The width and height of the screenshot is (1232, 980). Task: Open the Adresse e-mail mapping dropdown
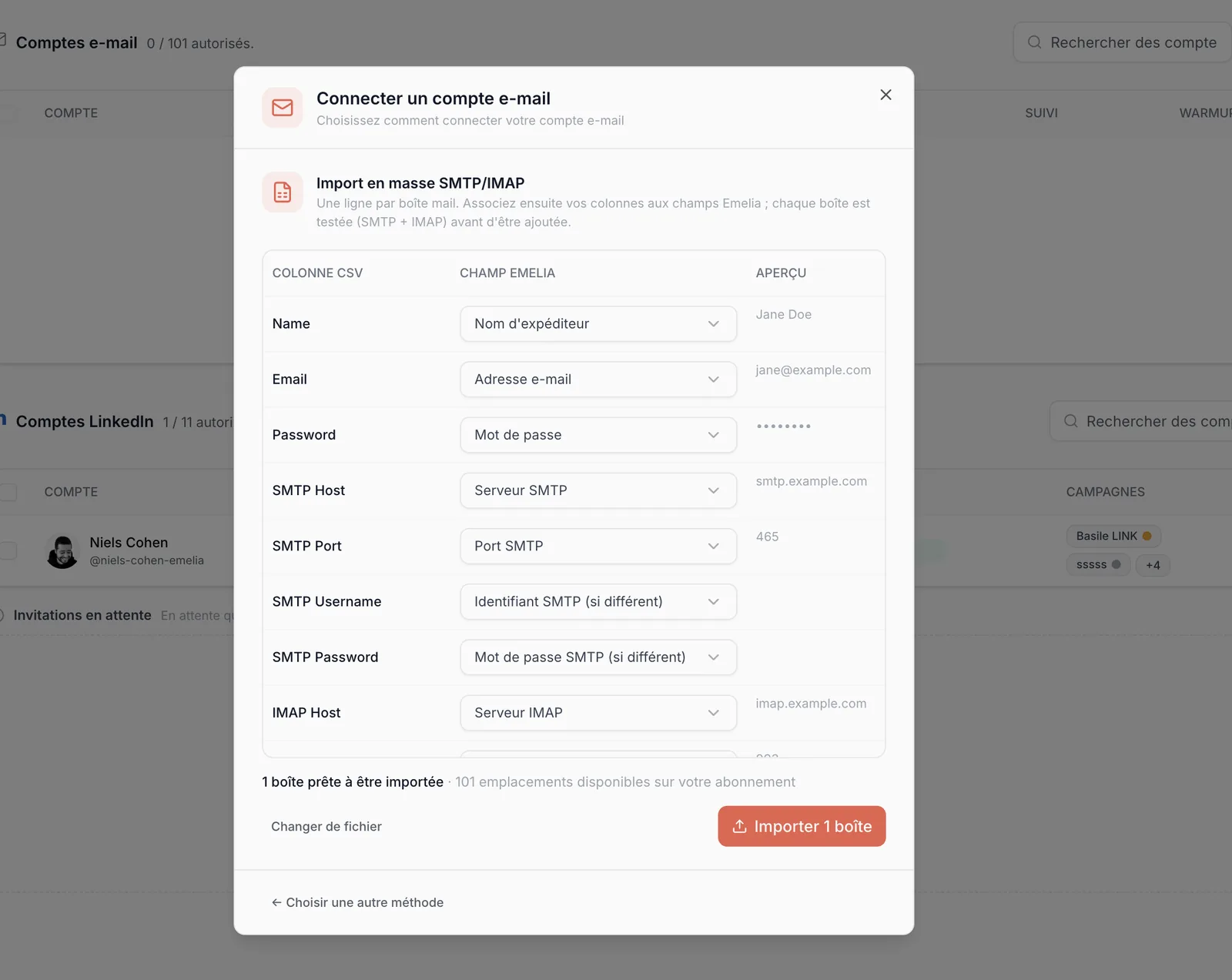pos(598,380)
